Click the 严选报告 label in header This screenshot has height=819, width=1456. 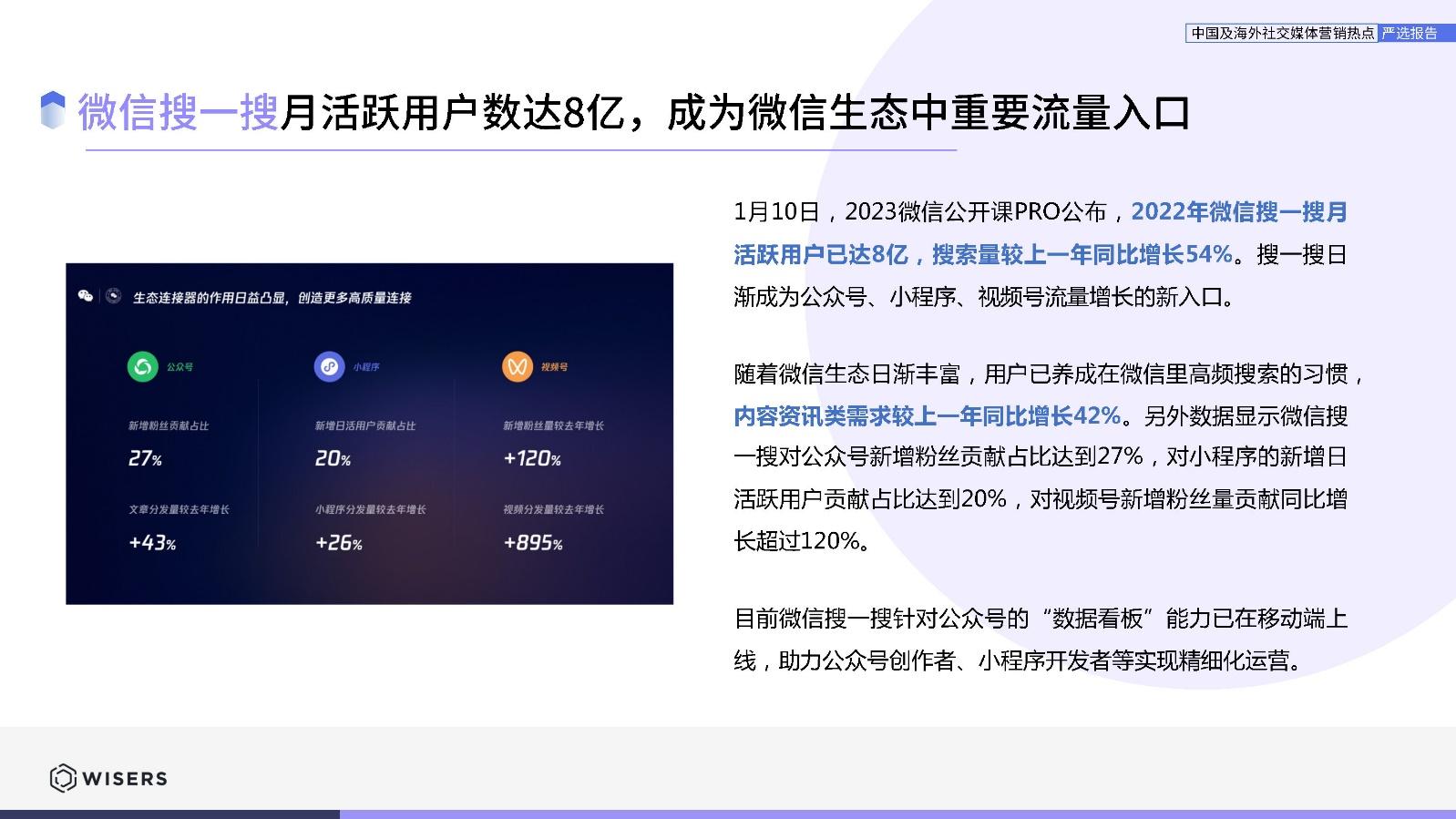(x=1409, y=33)
